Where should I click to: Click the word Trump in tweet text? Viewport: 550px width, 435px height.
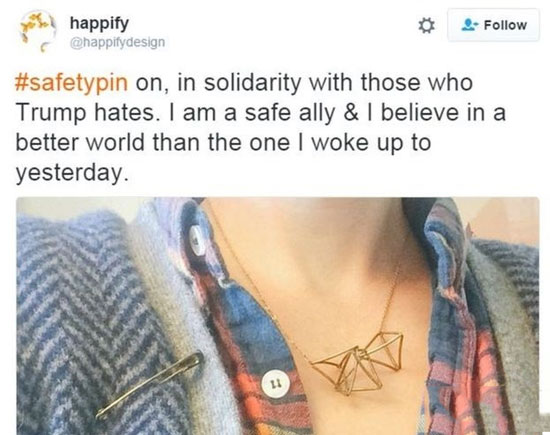pos(51,113)
